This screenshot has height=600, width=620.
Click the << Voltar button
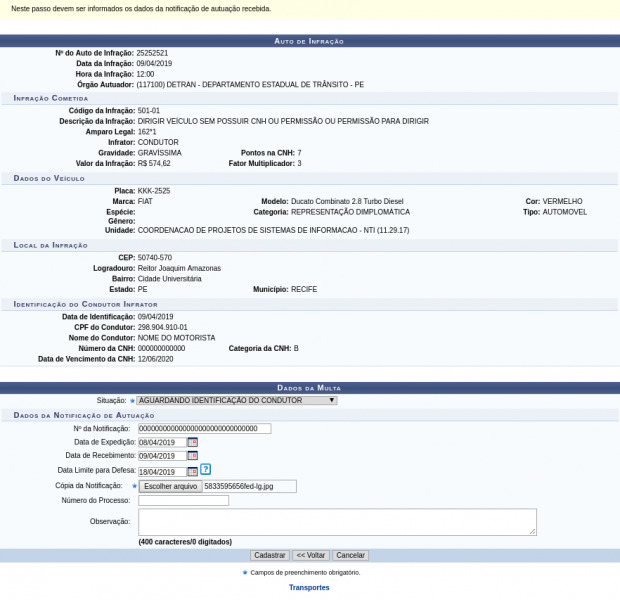(x=311, y=555)
